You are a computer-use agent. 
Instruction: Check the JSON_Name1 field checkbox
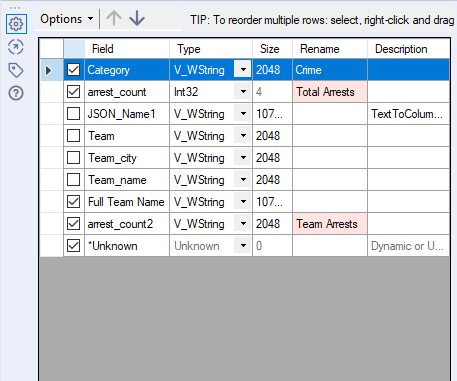pyautogui.click(x=73, y=114)
